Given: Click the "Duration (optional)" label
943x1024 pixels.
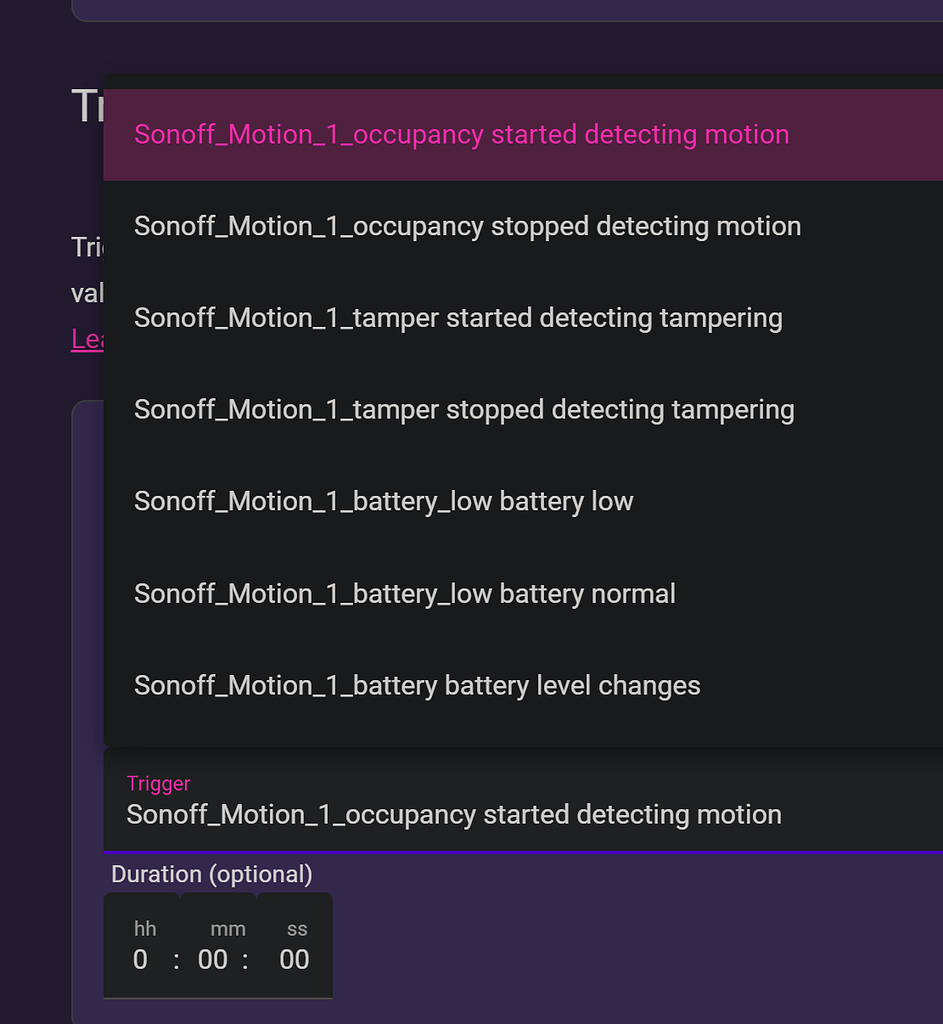Looking at the screenshot, I should 212,873.
